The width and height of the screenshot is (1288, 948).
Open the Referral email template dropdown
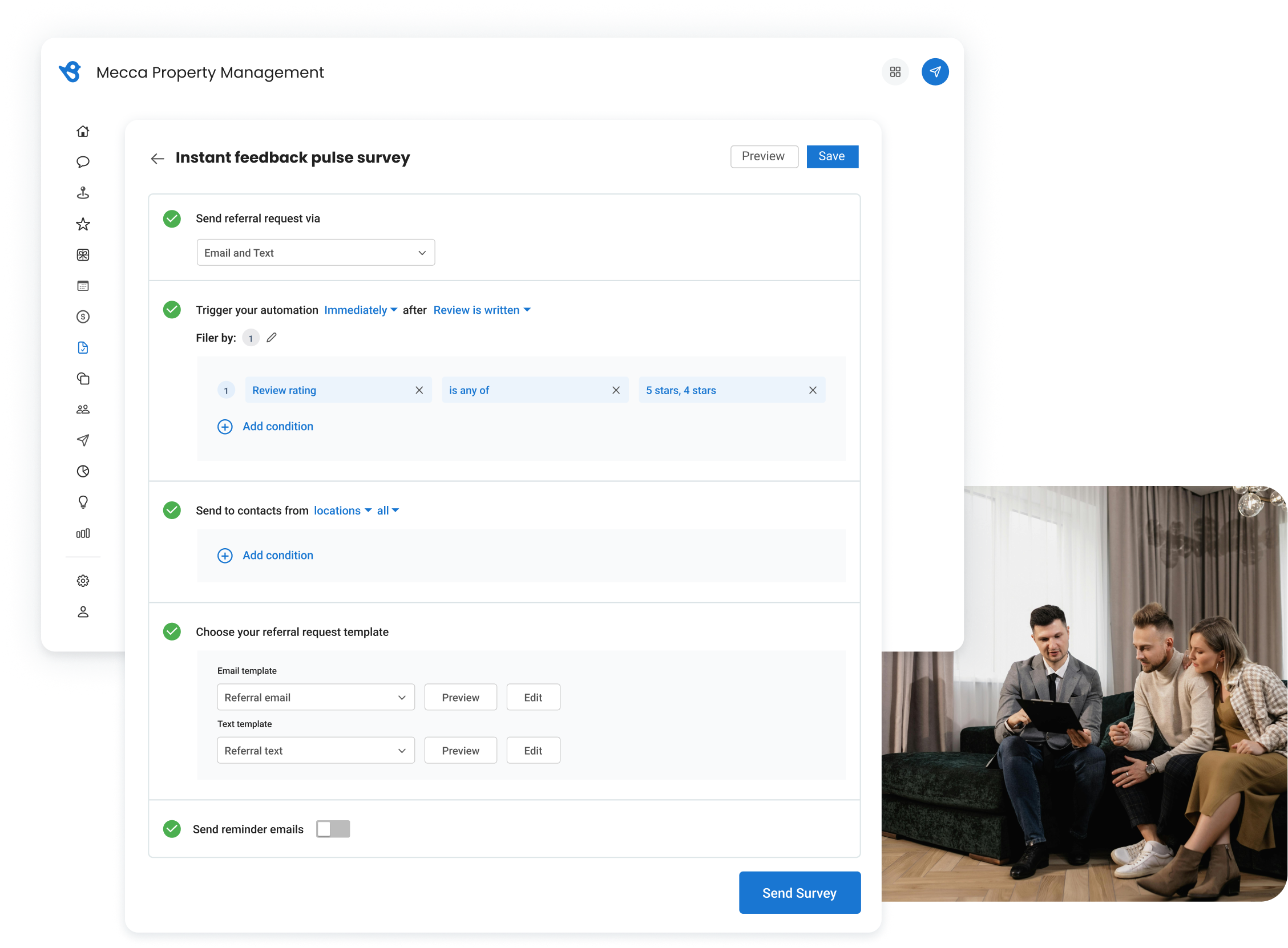(316, 697)
